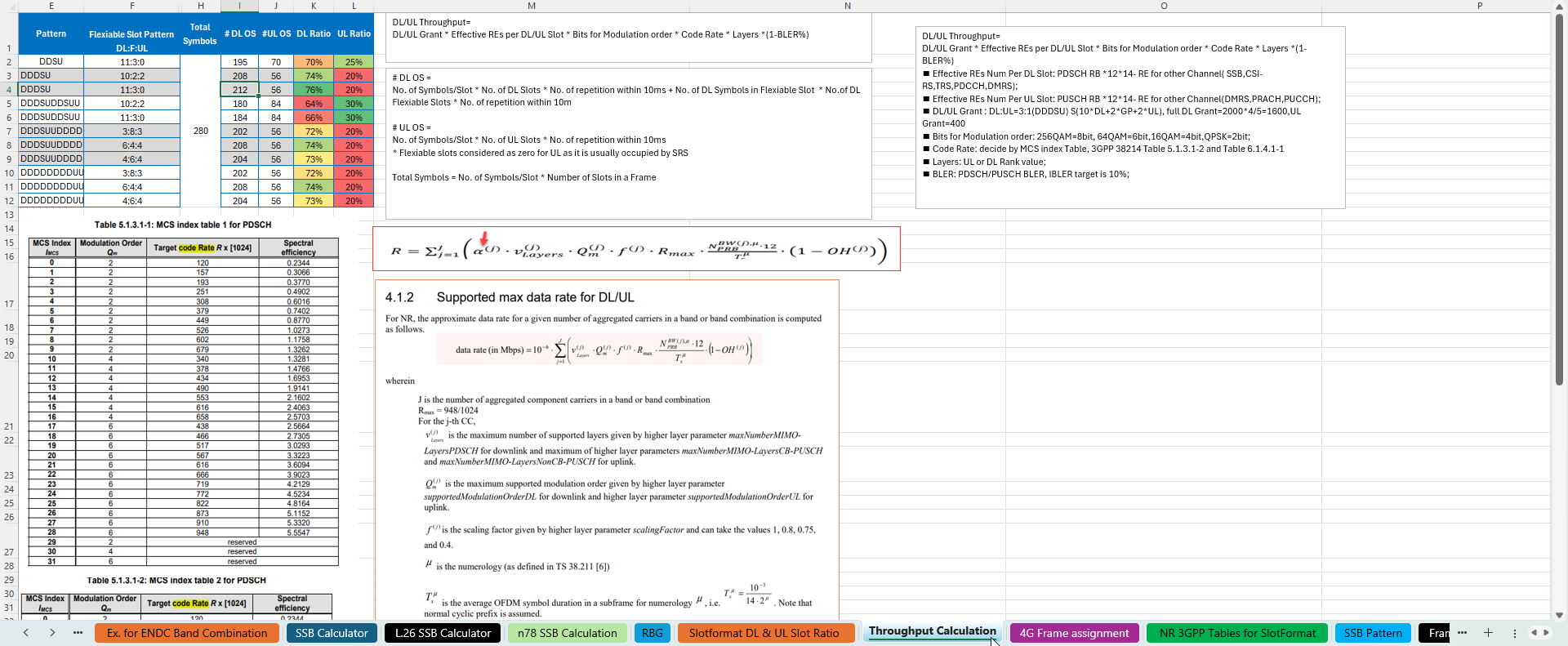The image size is (1568, 646).
Task: Open Ex. for ENDC Band Combination sheet
Action: coord(187,633)
